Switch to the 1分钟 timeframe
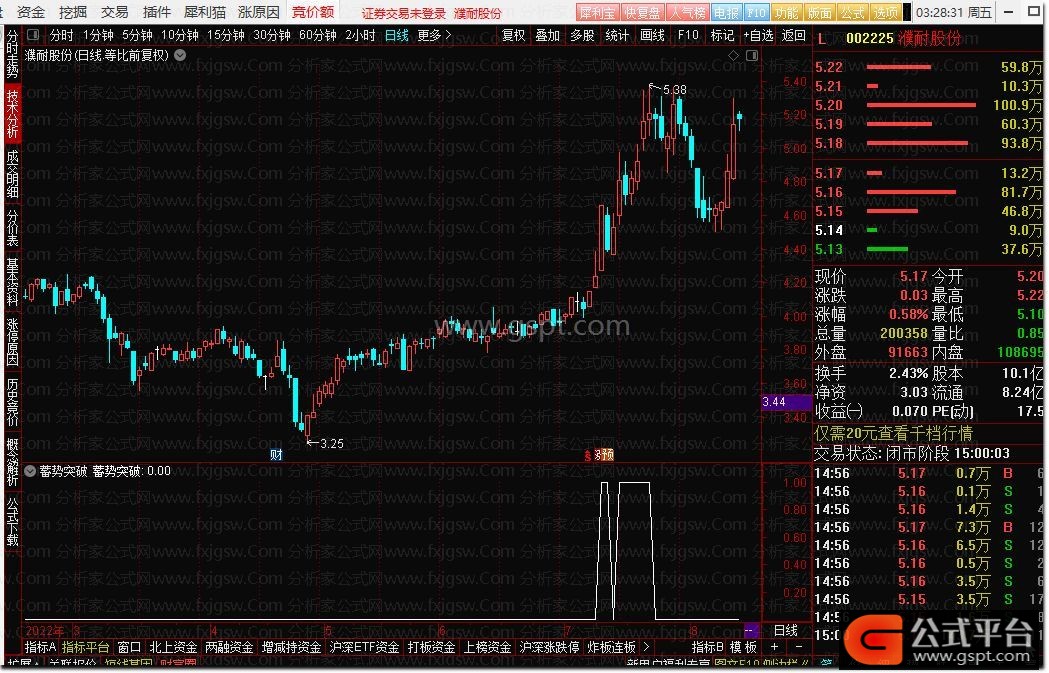Screen dimensions: 1049x673 [98, 35]
